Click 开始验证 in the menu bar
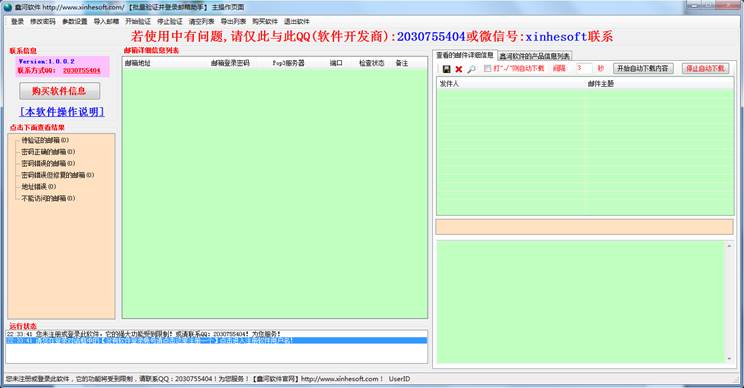Viewport: 744px width, 388px height. point(138,21)
